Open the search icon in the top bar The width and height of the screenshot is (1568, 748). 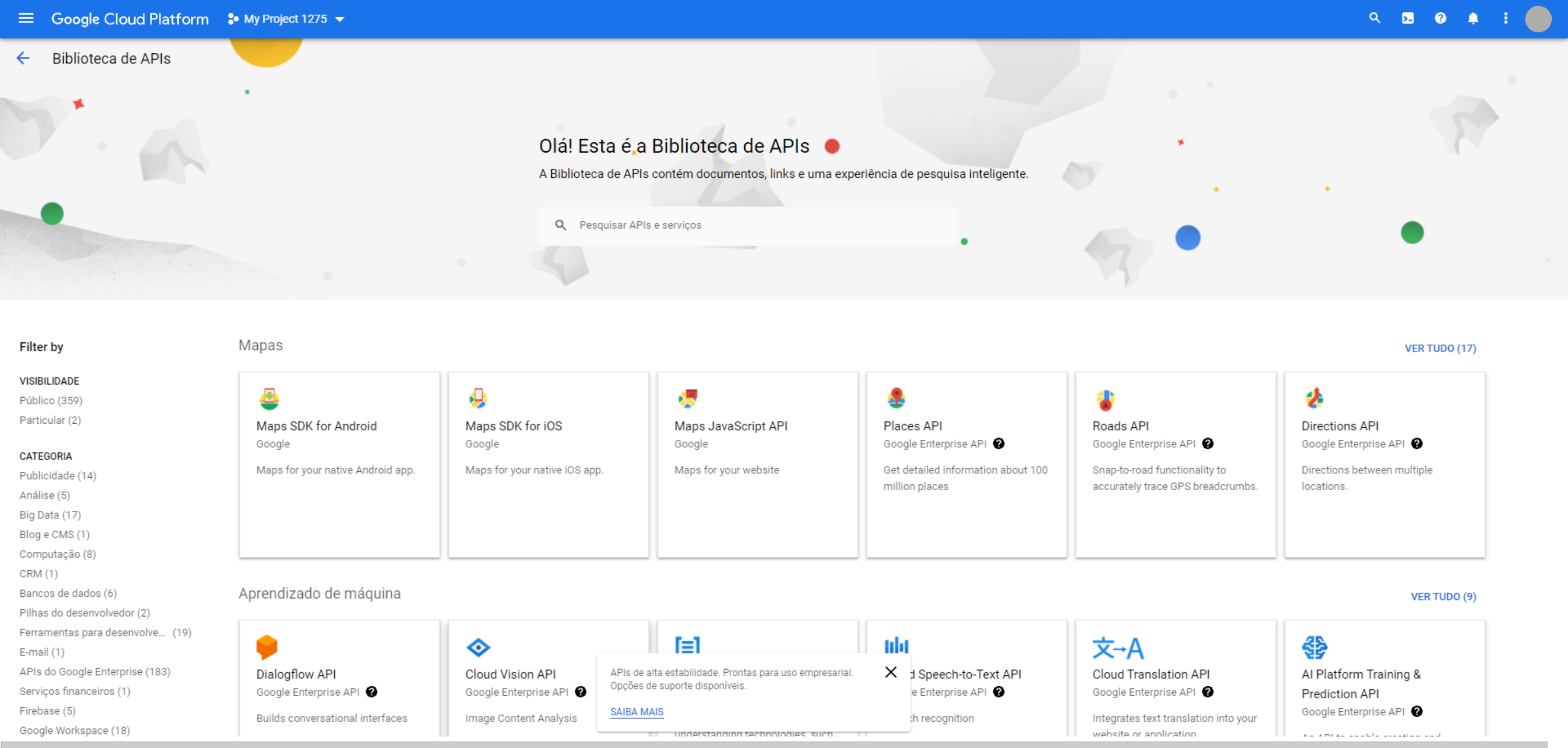pos(1375,18)
